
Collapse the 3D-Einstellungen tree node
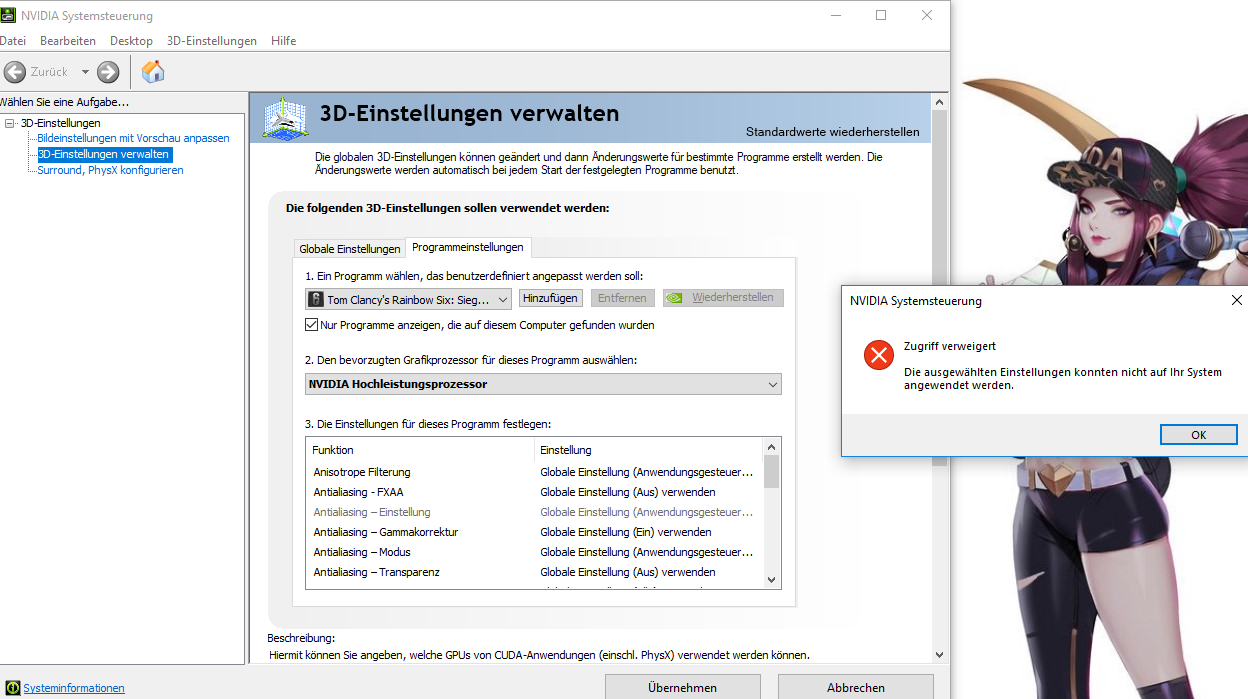[10, 123]
